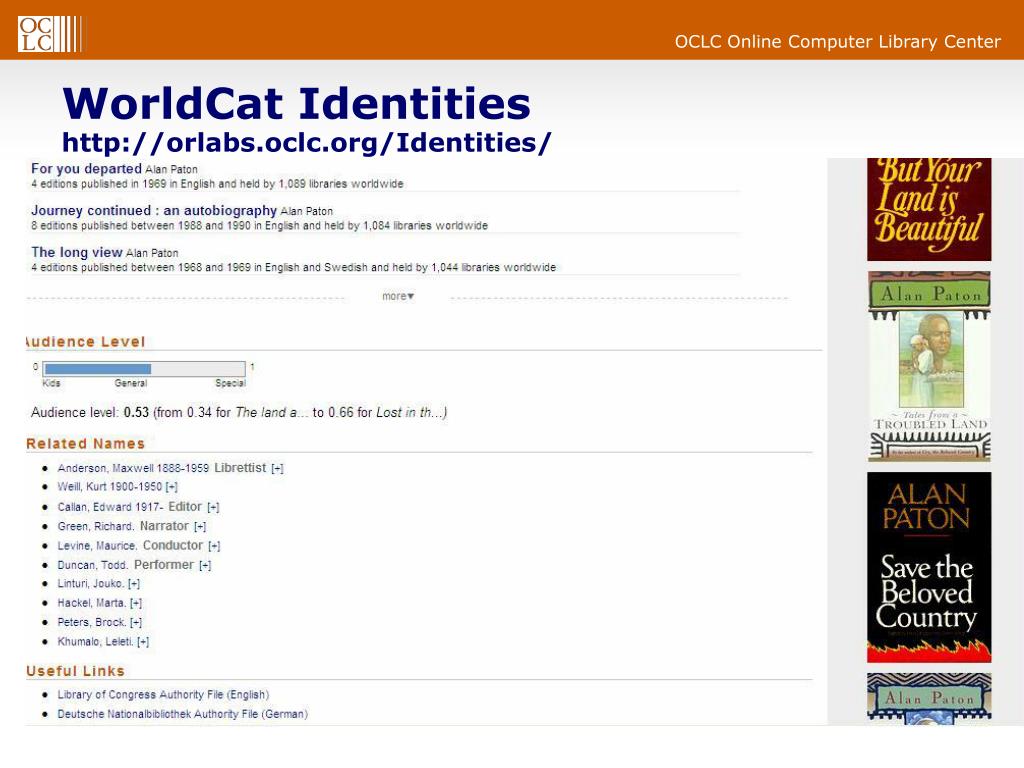The height and width of the screenshot is (768, 1024).
Task: Open Anderson, Maxwell 1888-1959 link
Action: [133, 468]
